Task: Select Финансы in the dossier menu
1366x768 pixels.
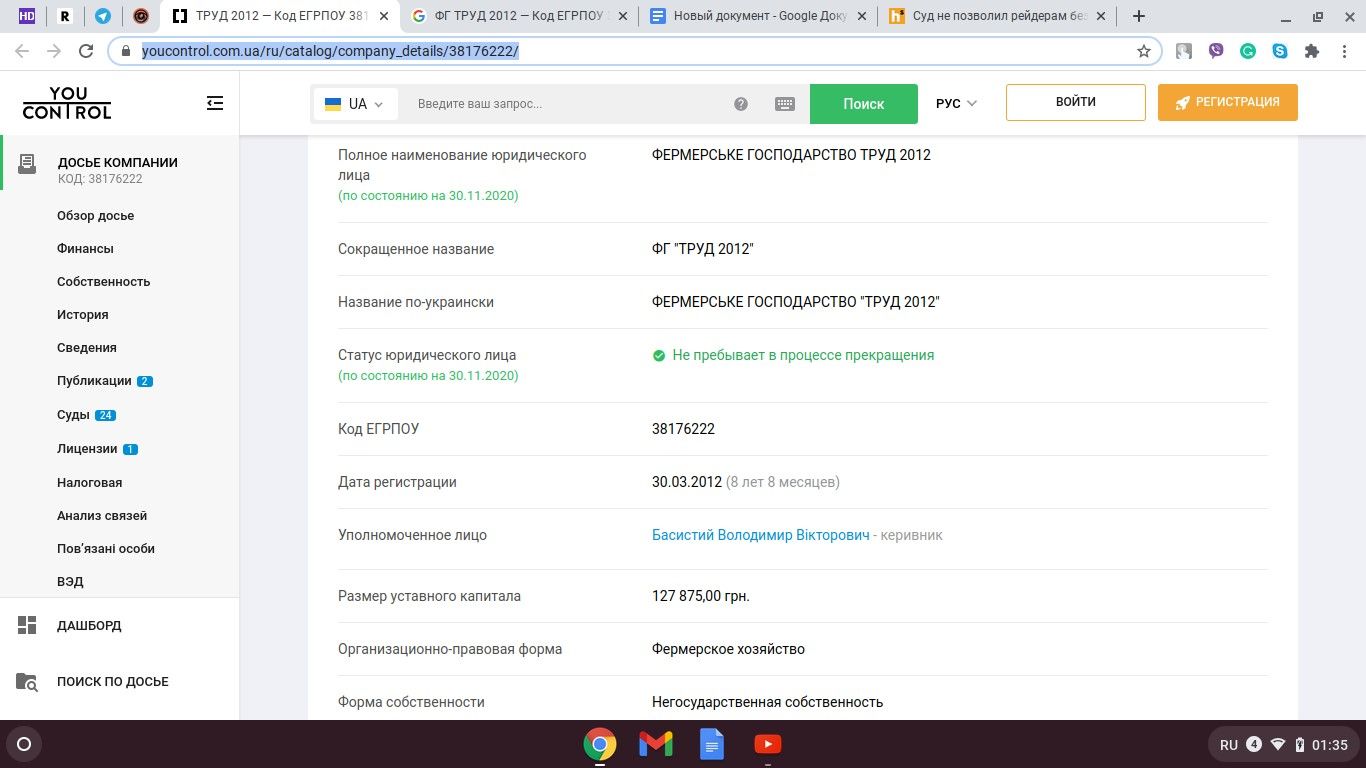Action: 85,248
